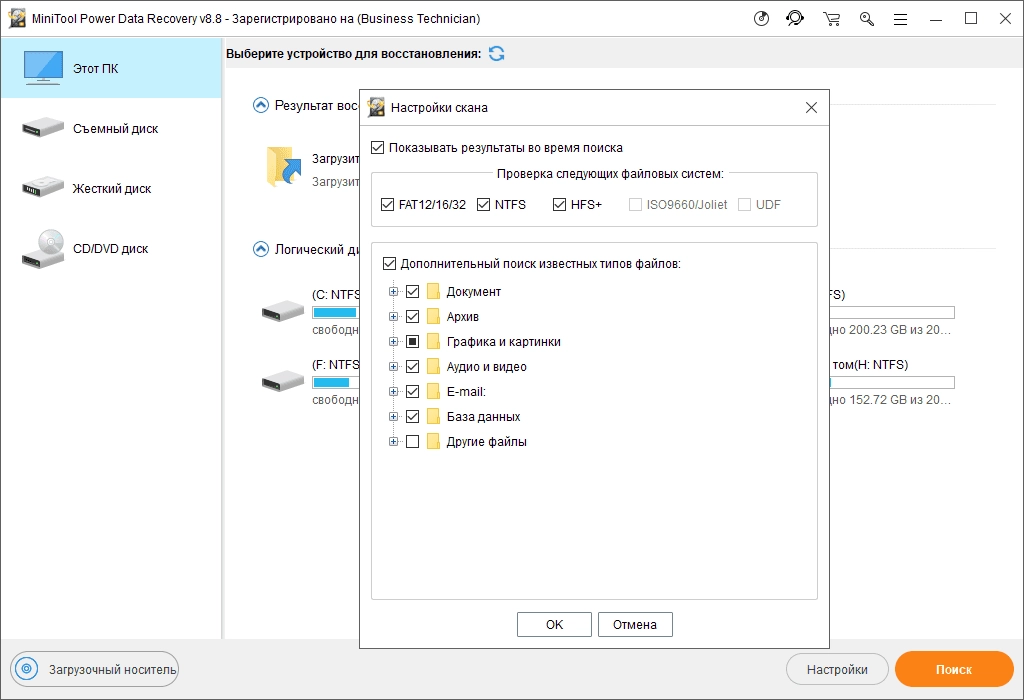Open the shopping cart icon
This screenshot has height=700, width=1024.
coord(831,19)
